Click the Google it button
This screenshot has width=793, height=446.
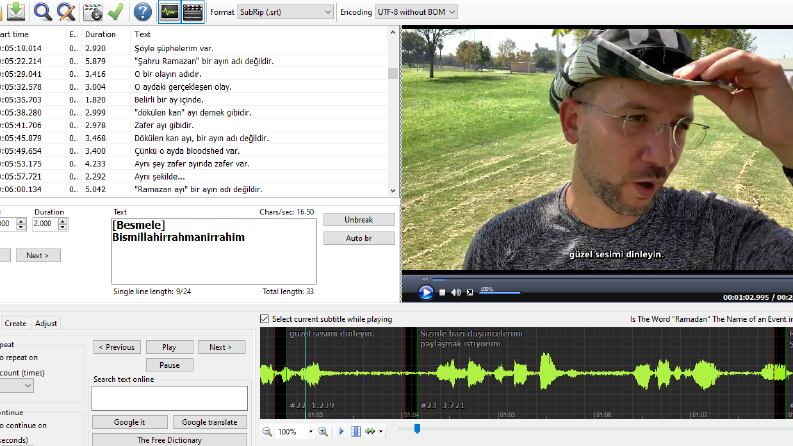(x=129, y=422)
